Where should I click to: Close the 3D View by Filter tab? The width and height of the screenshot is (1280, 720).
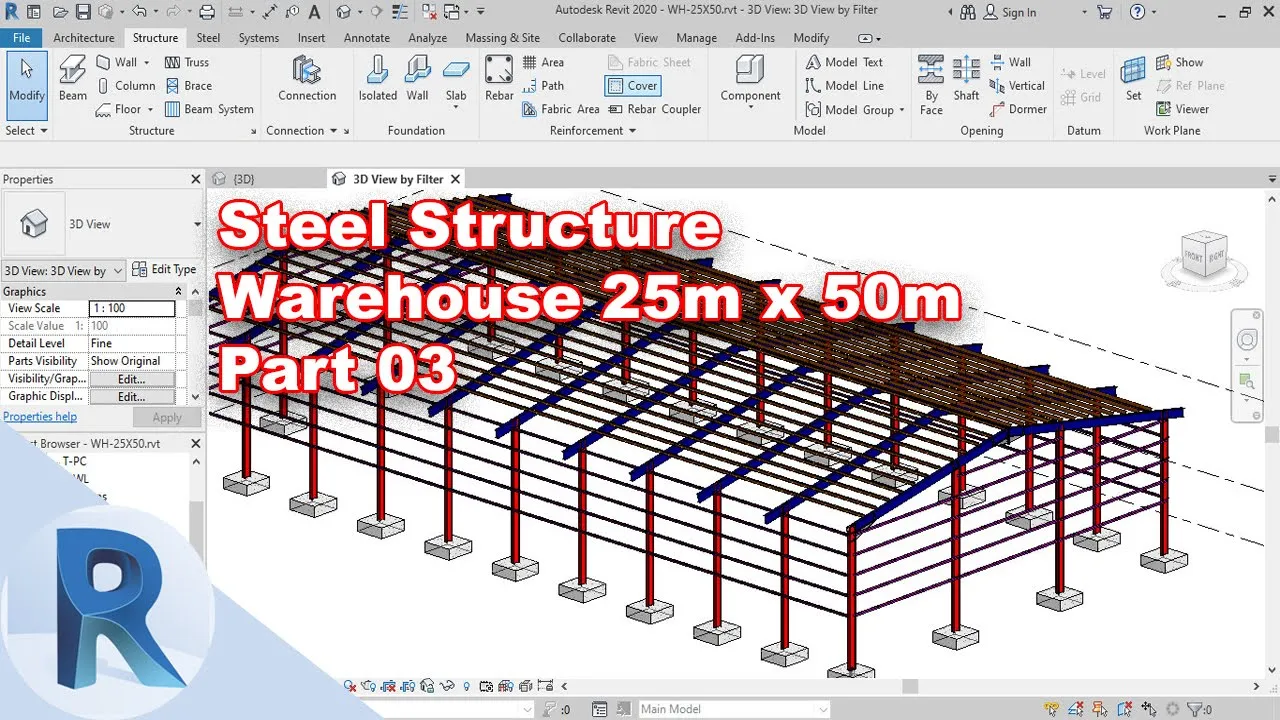tap(455, 179)
